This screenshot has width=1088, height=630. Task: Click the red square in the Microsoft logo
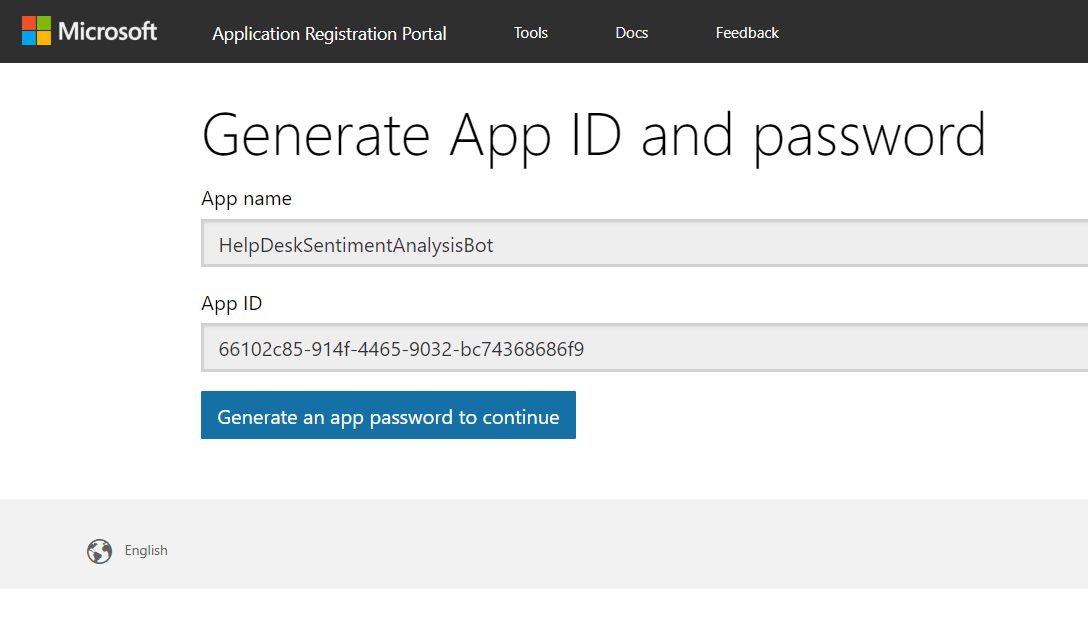29,23
